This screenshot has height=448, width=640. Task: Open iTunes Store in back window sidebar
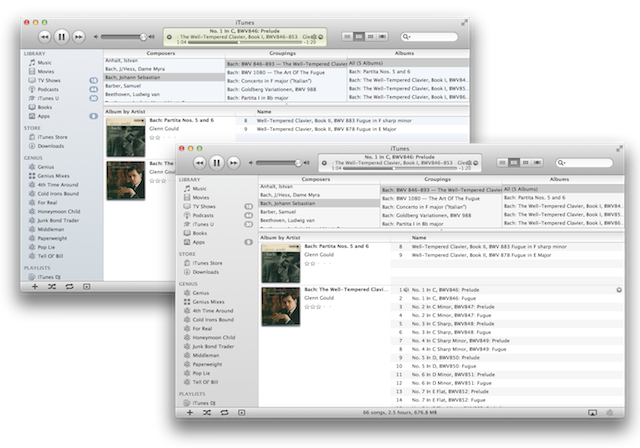(52, 137)
